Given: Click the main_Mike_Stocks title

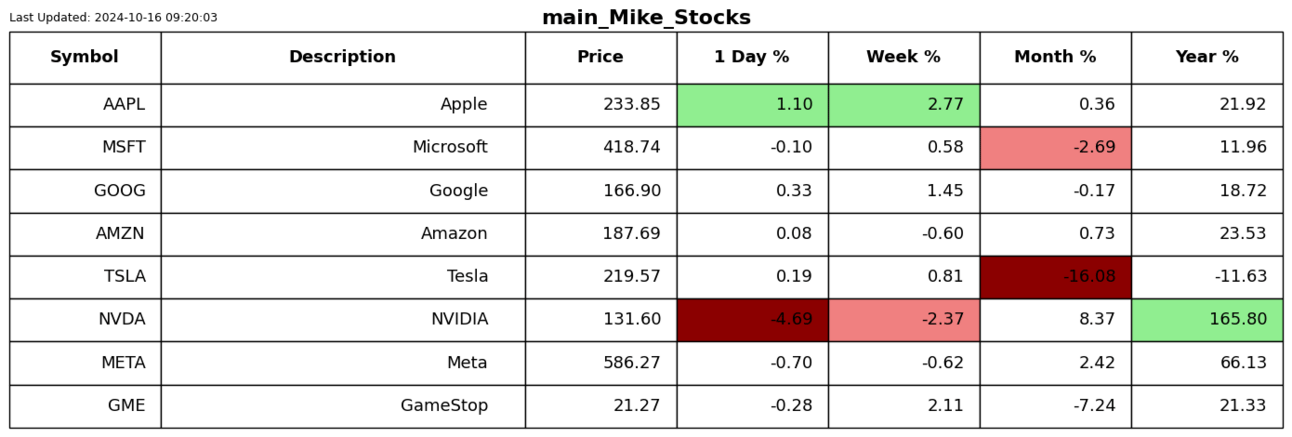Looking at the screenshot, I should click(x=646, y=18).
